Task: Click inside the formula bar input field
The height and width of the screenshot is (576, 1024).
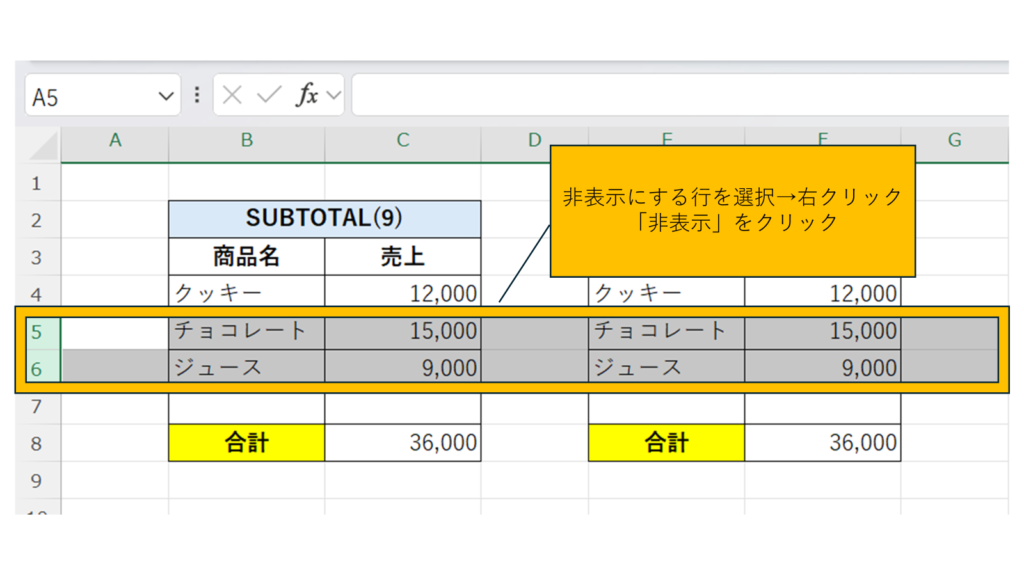Action: click(680, 95)
